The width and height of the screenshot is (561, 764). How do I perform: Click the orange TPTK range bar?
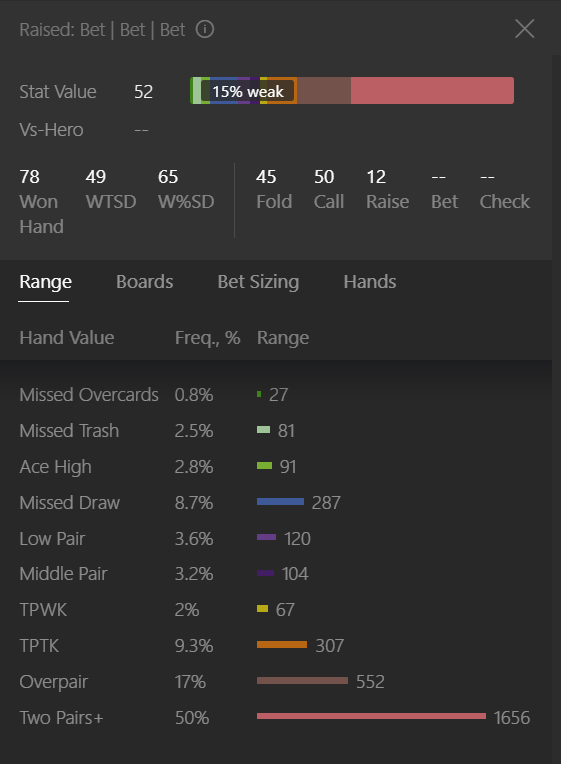282,645
